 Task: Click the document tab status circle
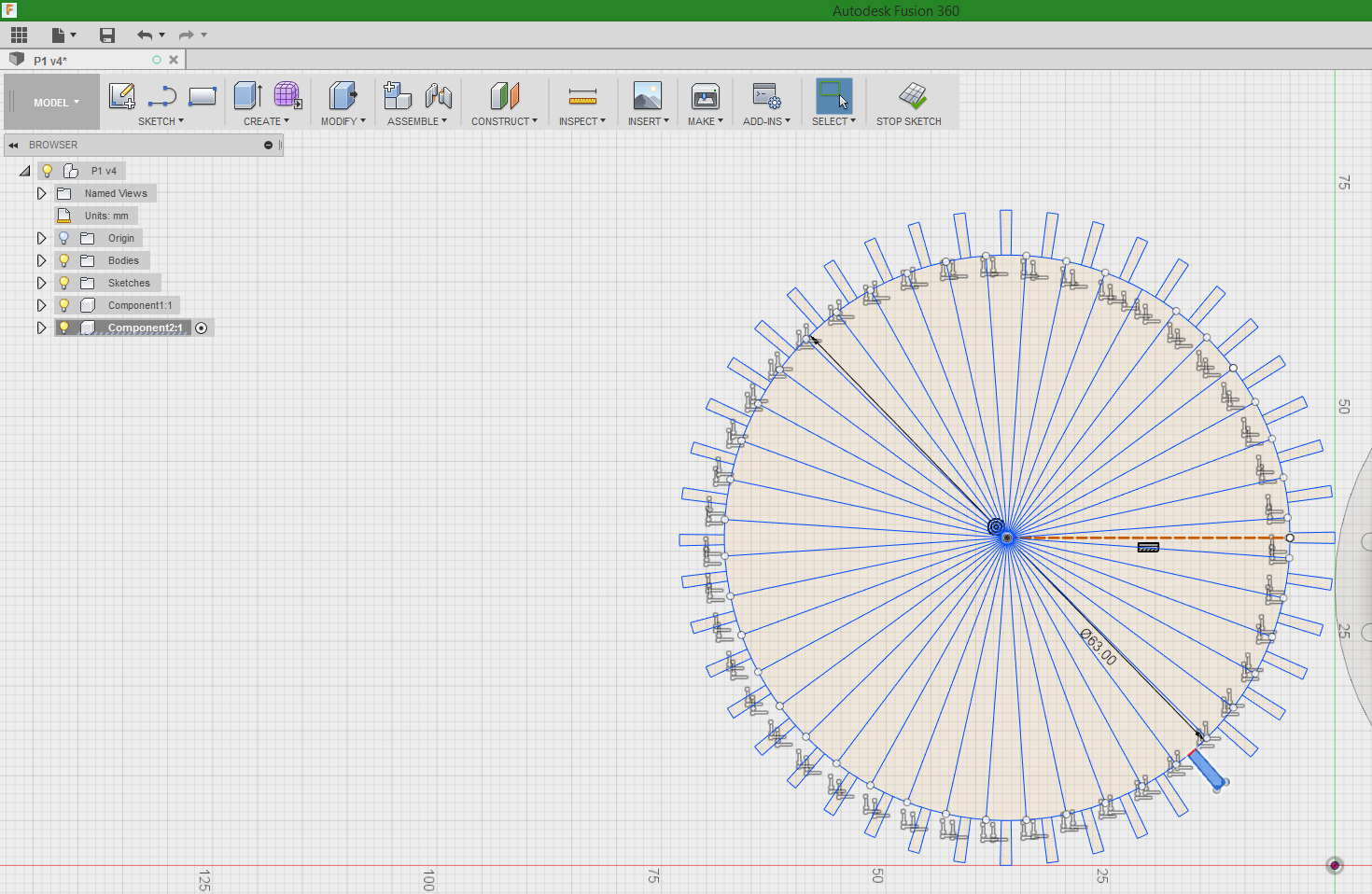[x=157, y=60]
